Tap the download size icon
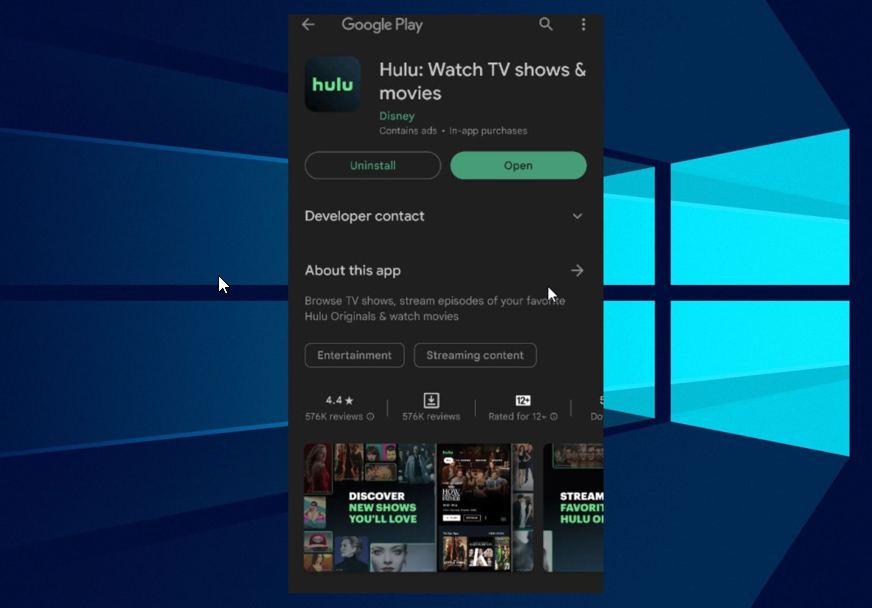 pos(431,400)
